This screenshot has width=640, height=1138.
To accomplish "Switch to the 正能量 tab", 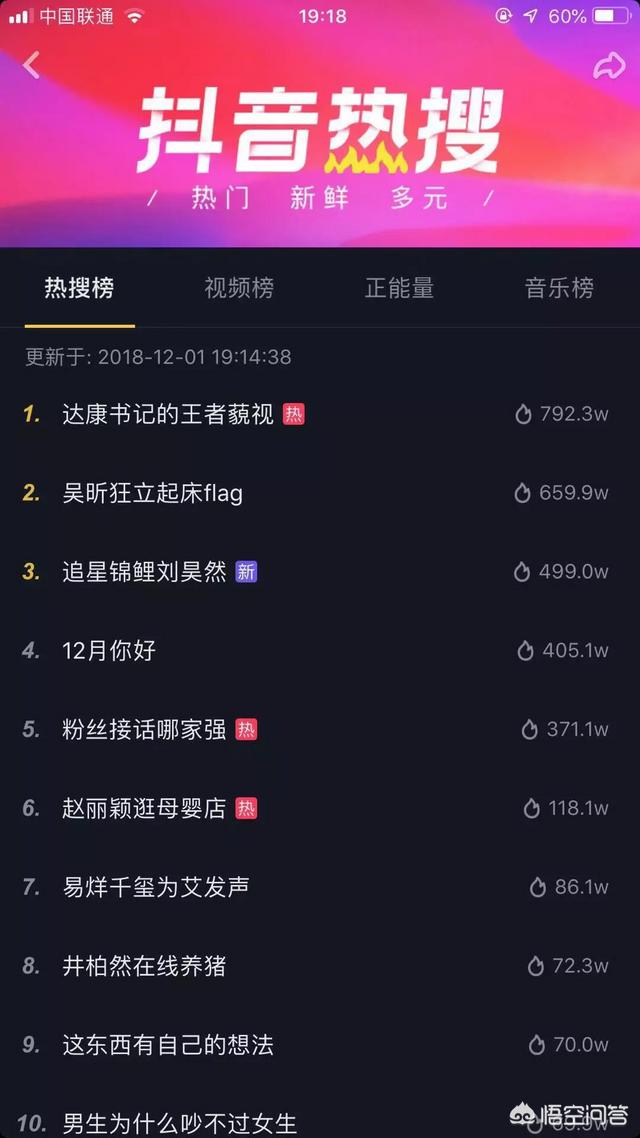I will [399, 288].
